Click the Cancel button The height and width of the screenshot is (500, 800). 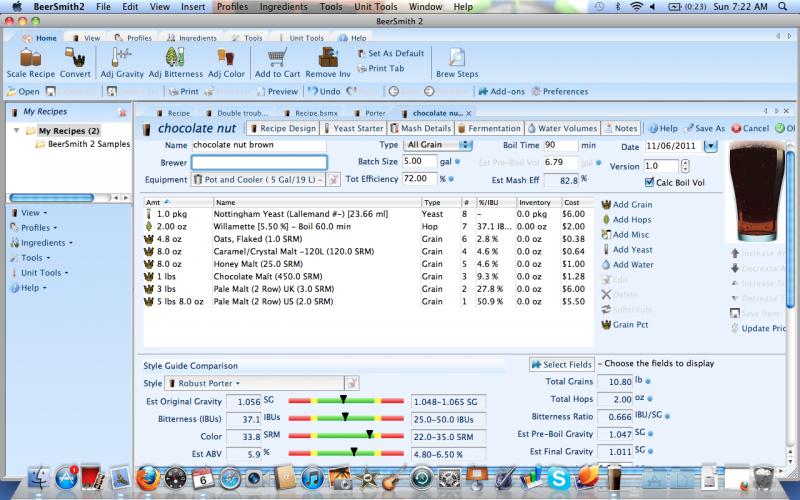750,129
